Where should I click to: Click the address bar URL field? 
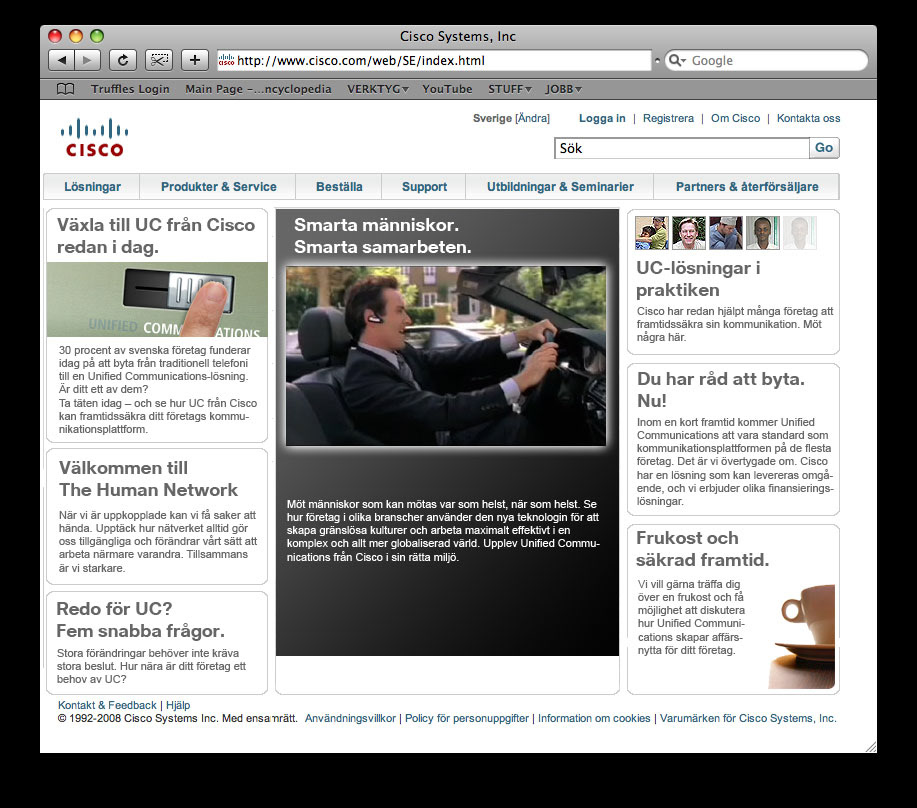(434, 60)
